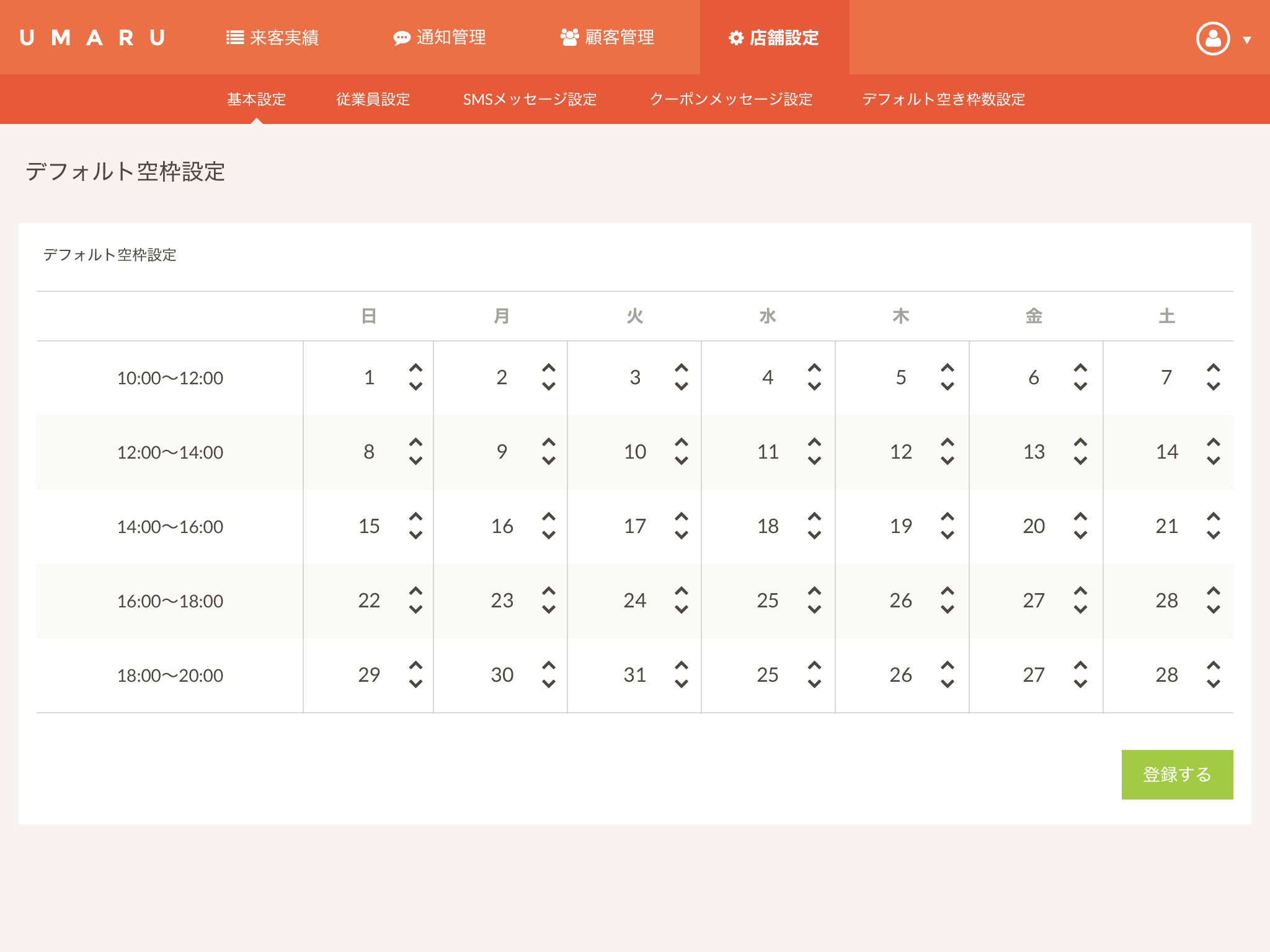The width and height of the screenshot is (1270, 952).
Task: Decrease Friday 16:00～18:00 value showing 27
Action: coord(1080,609)
